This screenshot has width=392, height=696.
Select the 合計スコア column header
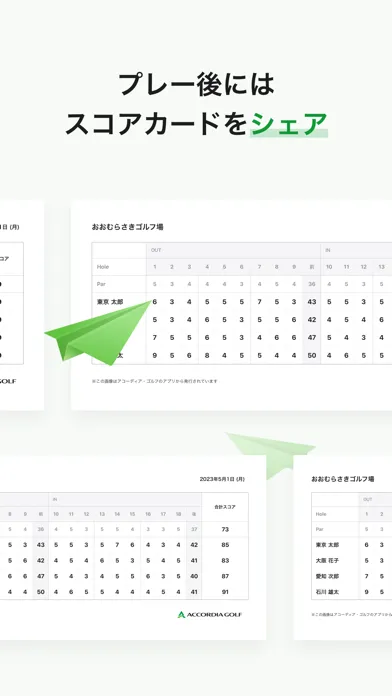(225, 507)
